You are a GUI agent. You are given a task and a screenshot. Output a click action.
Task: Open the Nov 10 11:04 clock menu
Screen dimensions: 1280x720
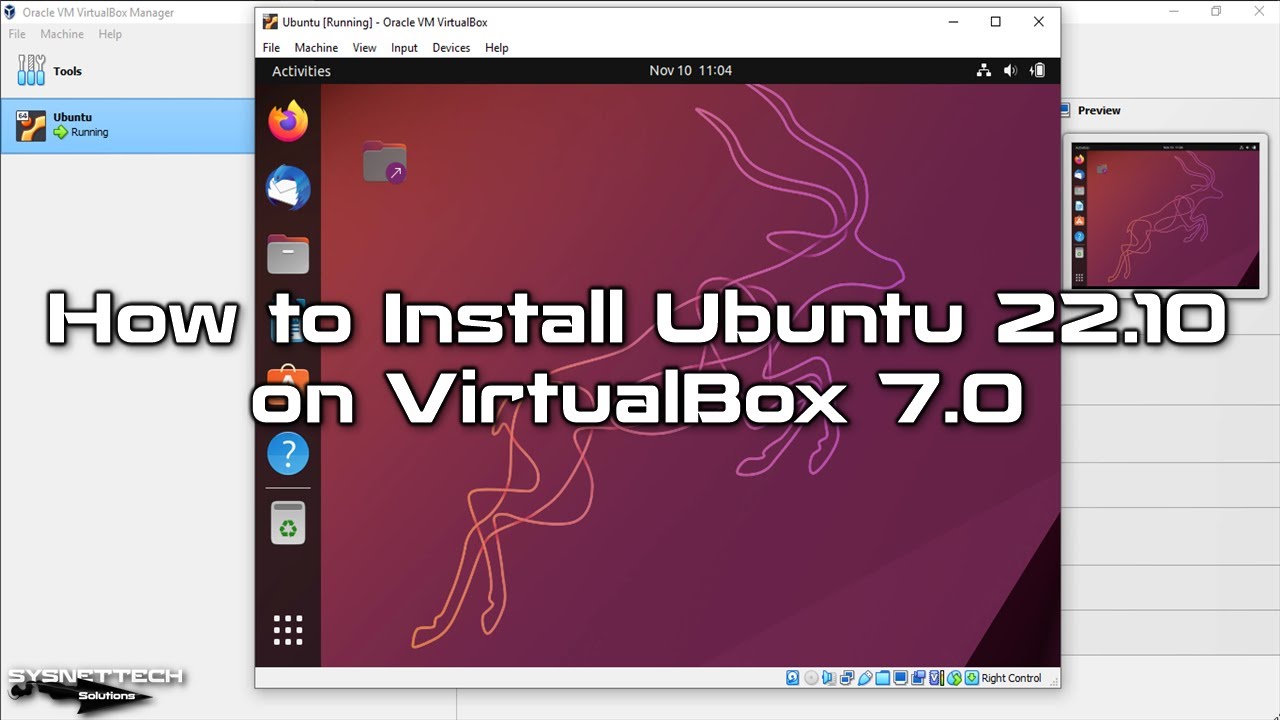(690, 71)
